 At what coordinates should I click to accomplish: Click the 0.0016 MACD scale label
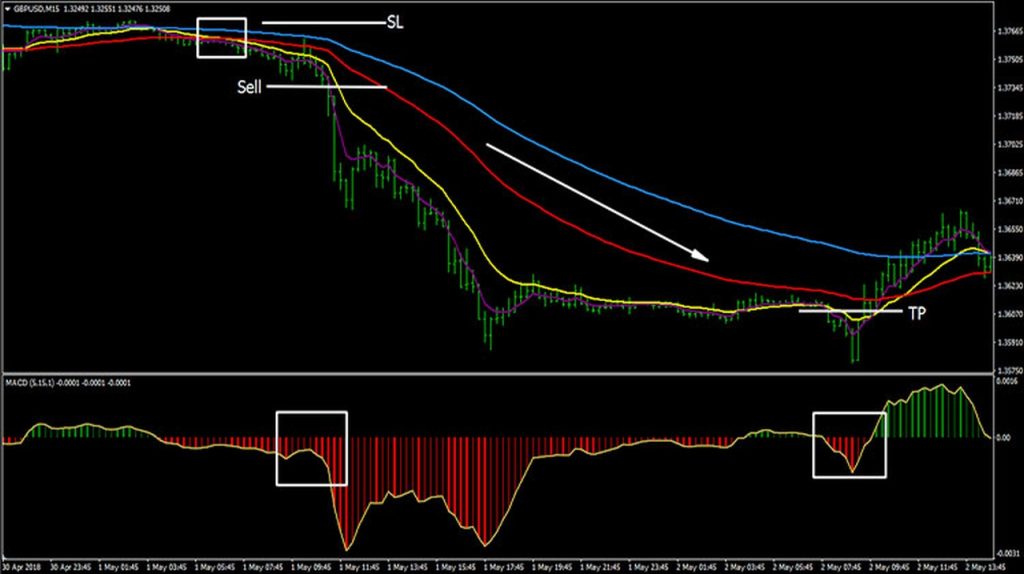pos(1008,380)
